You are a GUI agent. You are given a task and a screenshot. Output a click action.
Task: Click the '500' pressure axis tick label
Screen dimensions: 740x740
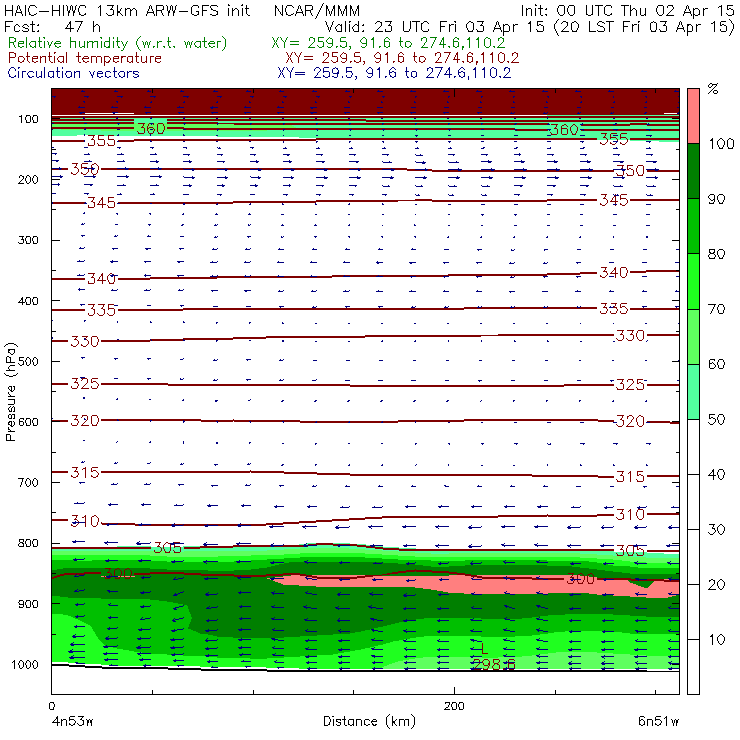(x=28, y=362)
